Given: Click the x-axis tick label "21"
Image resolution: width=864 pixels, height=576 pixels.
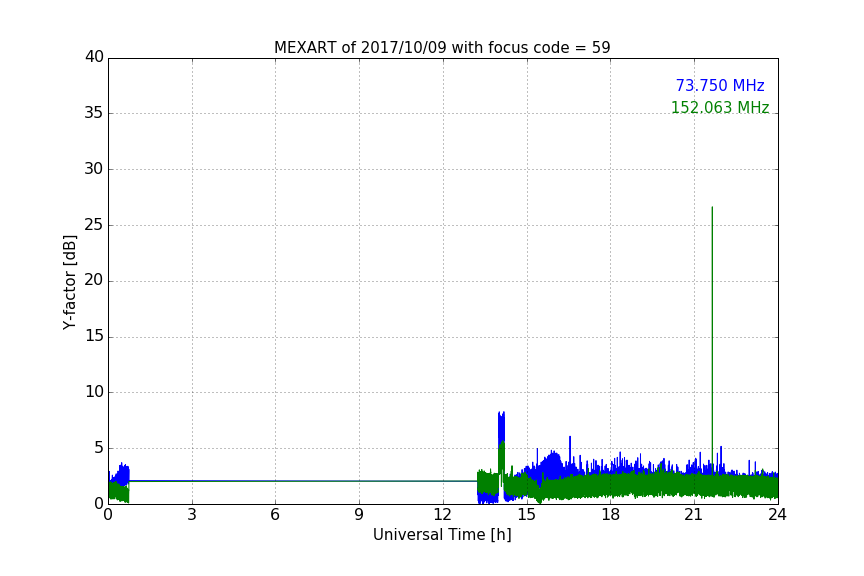Looking at the screenshot, I should [x=694, y=515].
